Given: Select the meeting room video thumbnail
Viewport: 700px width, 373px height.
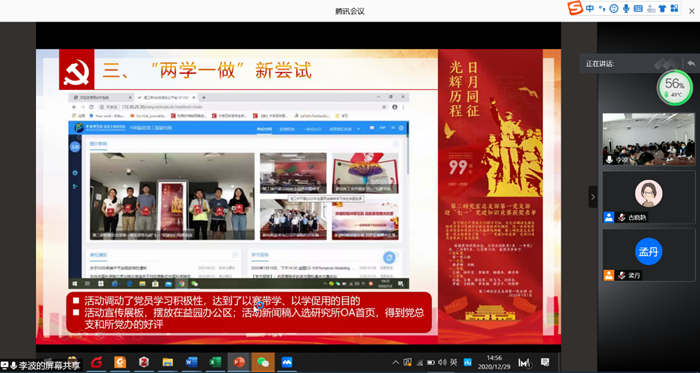Looking at the screenshot, I should (649, 139).
